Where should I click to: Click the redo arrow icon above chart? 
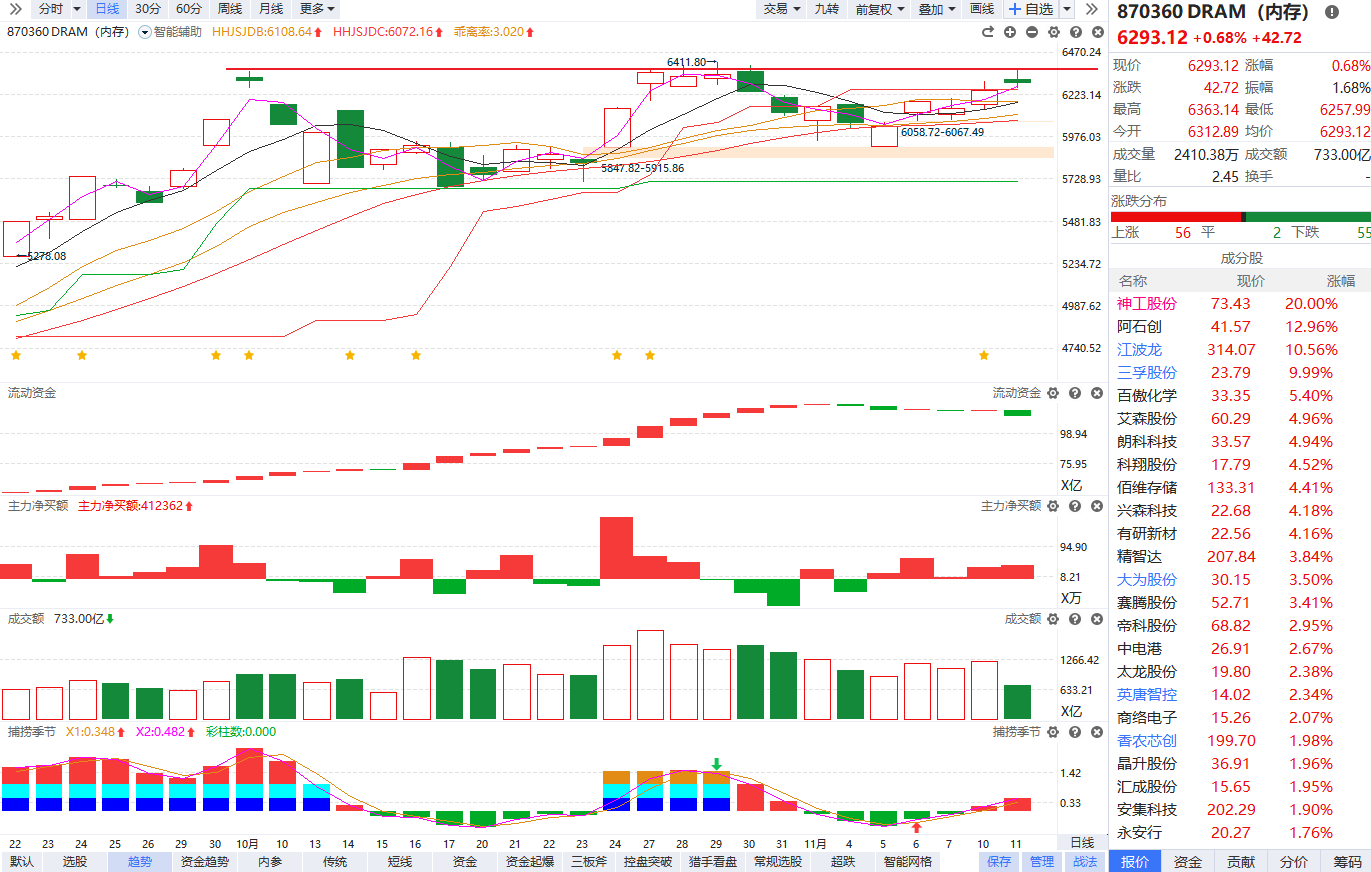tap(987, 32)
